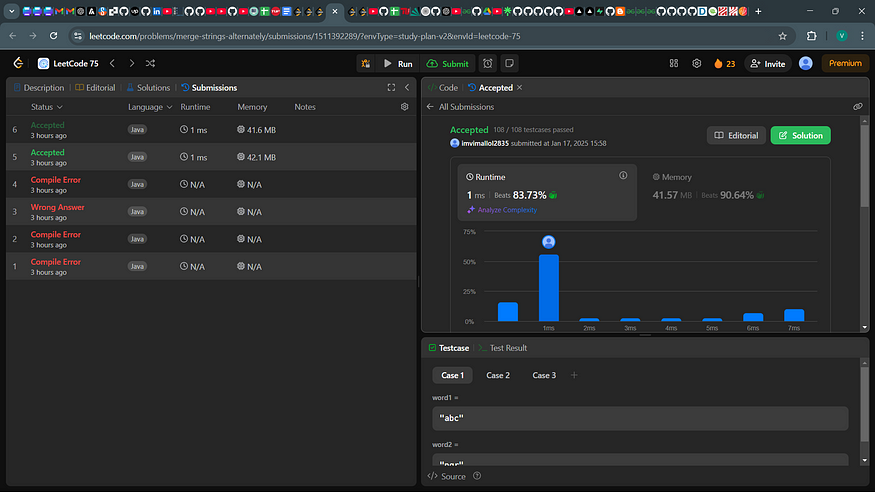
Task: Click the word1 input field
Action: [x=640, y=418]
